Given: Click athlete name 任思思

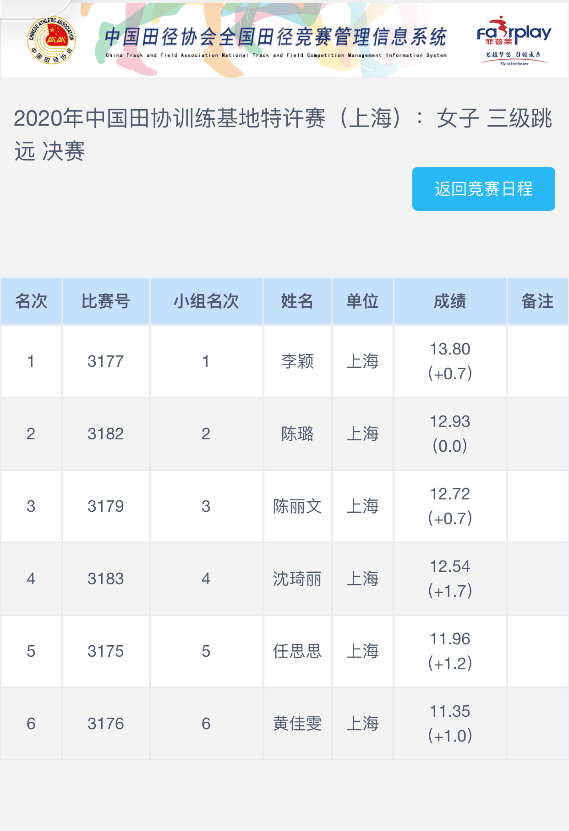Looking at the screenshot, I should click(x=297, y=651).
